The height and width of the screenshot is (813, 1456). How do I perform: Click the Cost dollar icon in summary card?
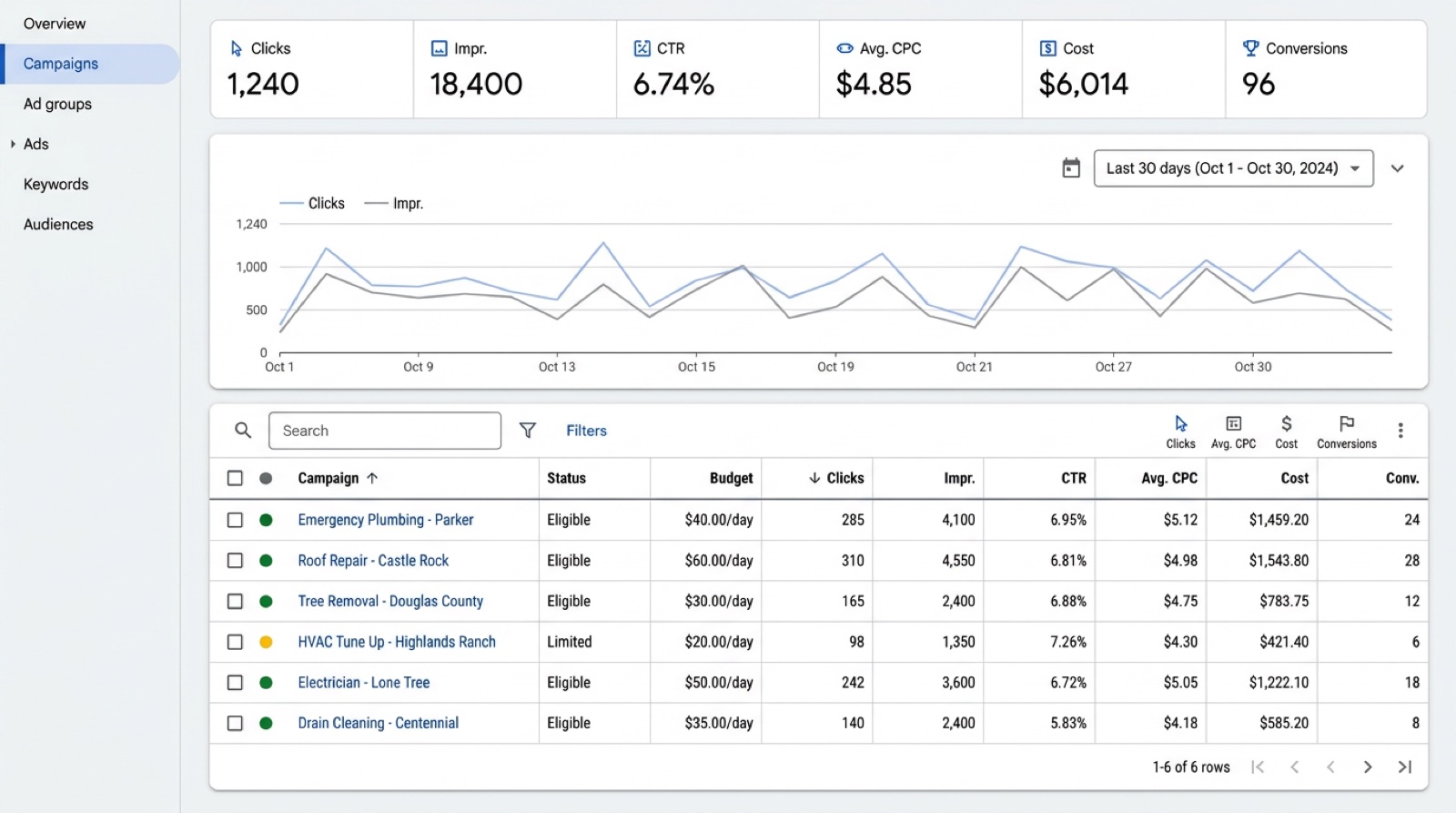tap(1047, 48)
